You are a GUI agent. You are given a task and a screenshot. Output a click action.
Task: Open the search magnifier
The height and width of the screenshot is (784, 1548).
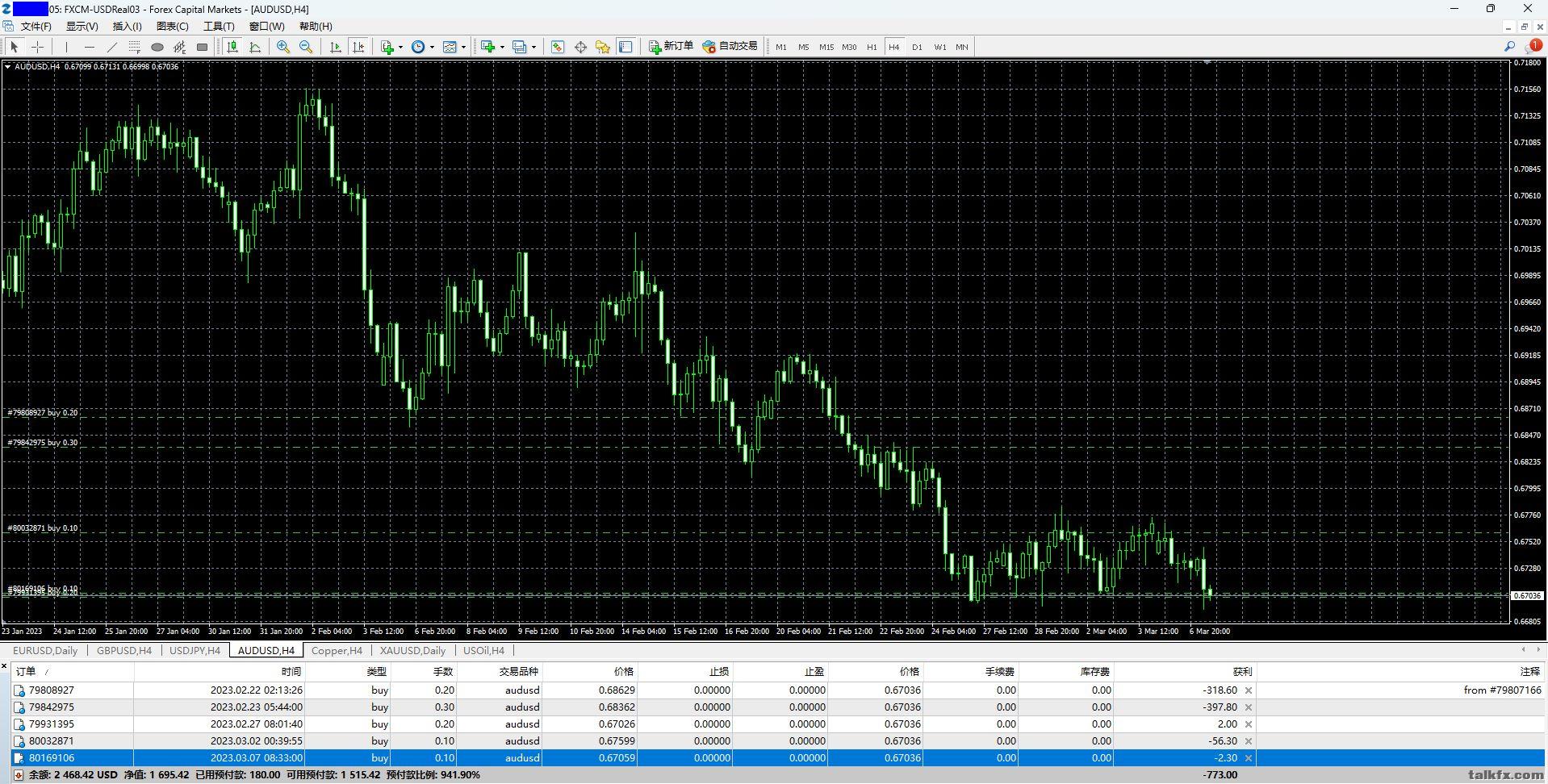click(x=1509, y=47)
